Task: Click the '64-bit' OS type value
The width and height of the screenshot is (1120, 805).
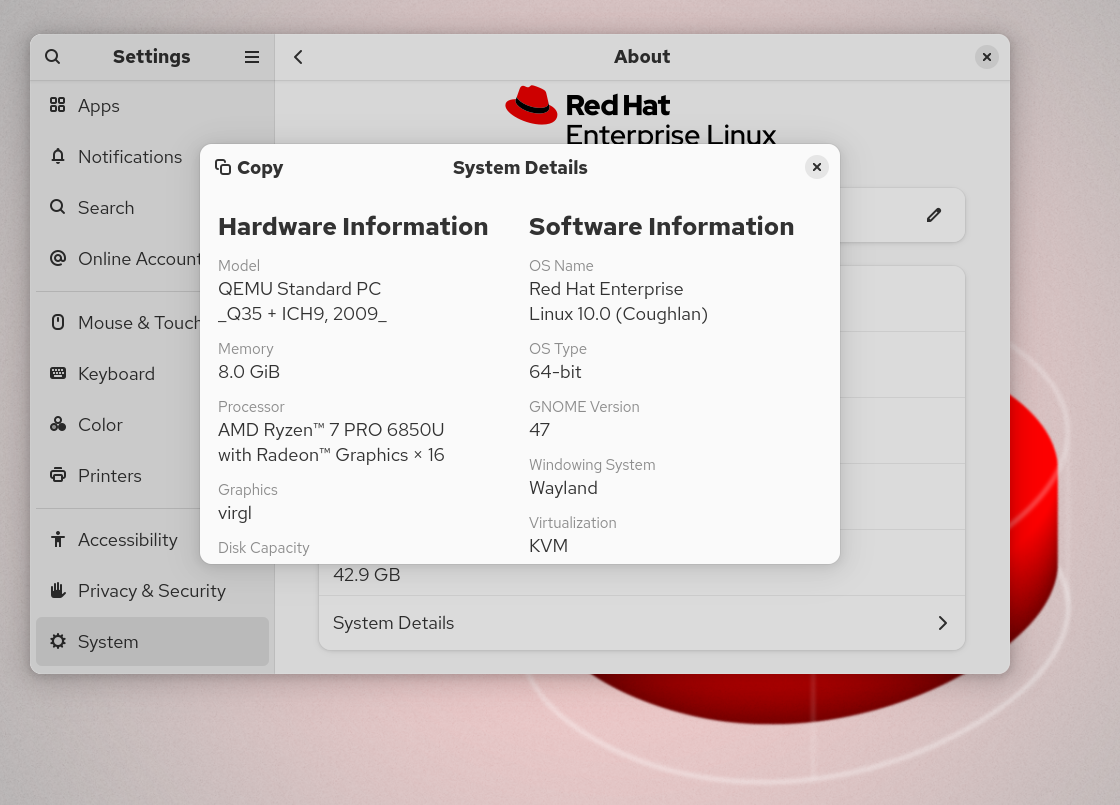Action: click(x=555, y=371)
